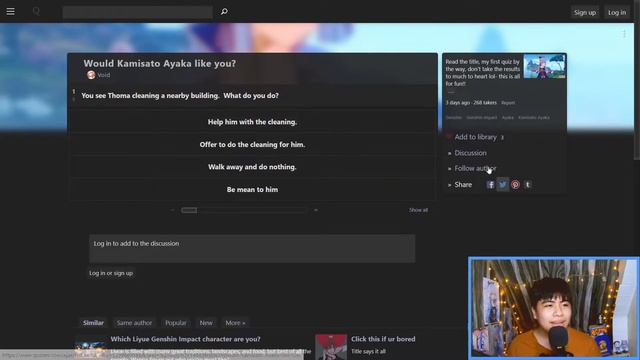Switch to the Same author tab
This screenshot has width=640, height=360.
134,323
